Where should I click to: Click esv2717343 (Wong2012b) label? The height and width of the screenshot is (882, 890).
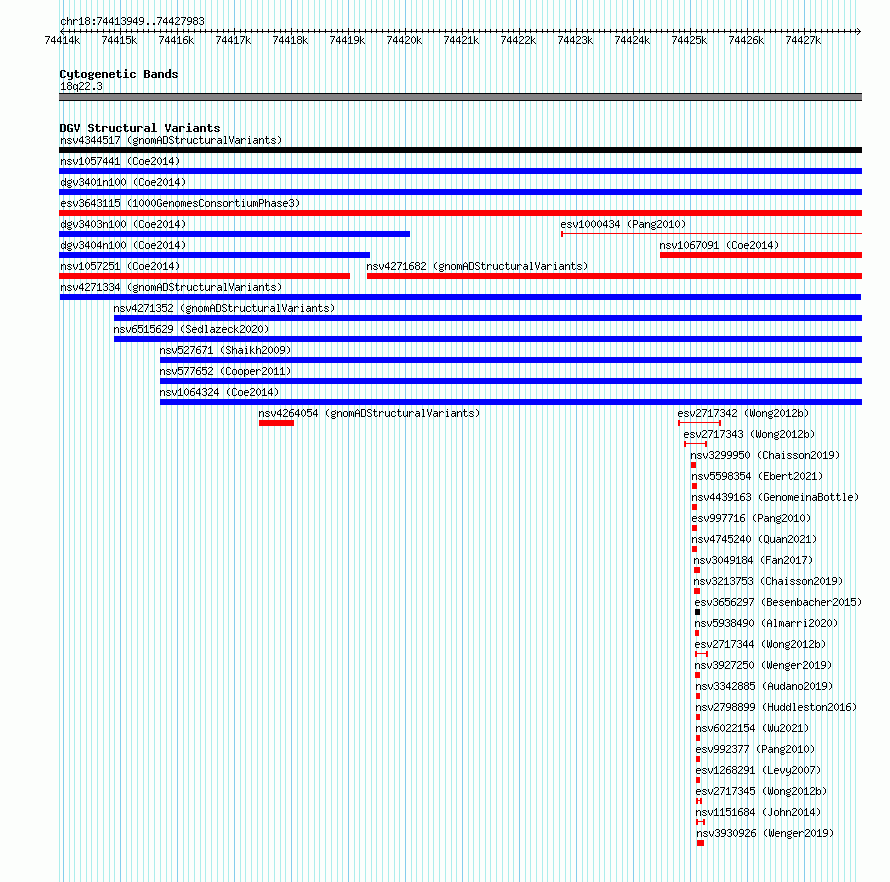pyautogui.click(x=749, y=434)
